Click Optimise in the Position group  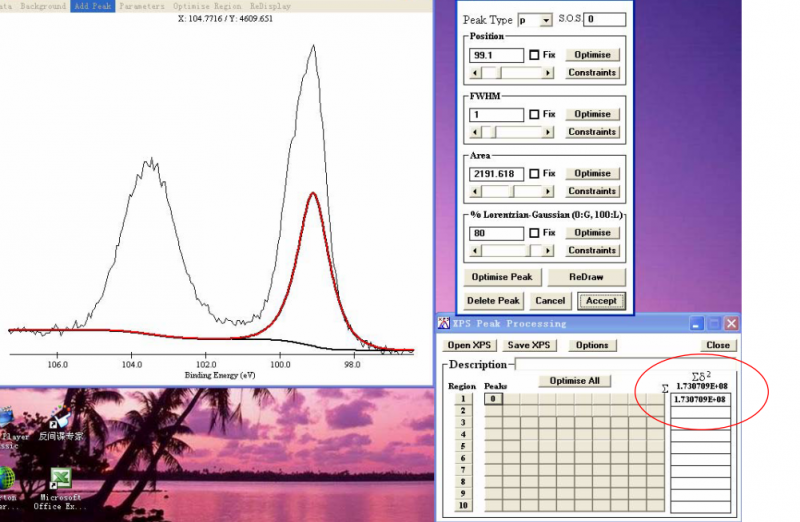tap(592, 55)
